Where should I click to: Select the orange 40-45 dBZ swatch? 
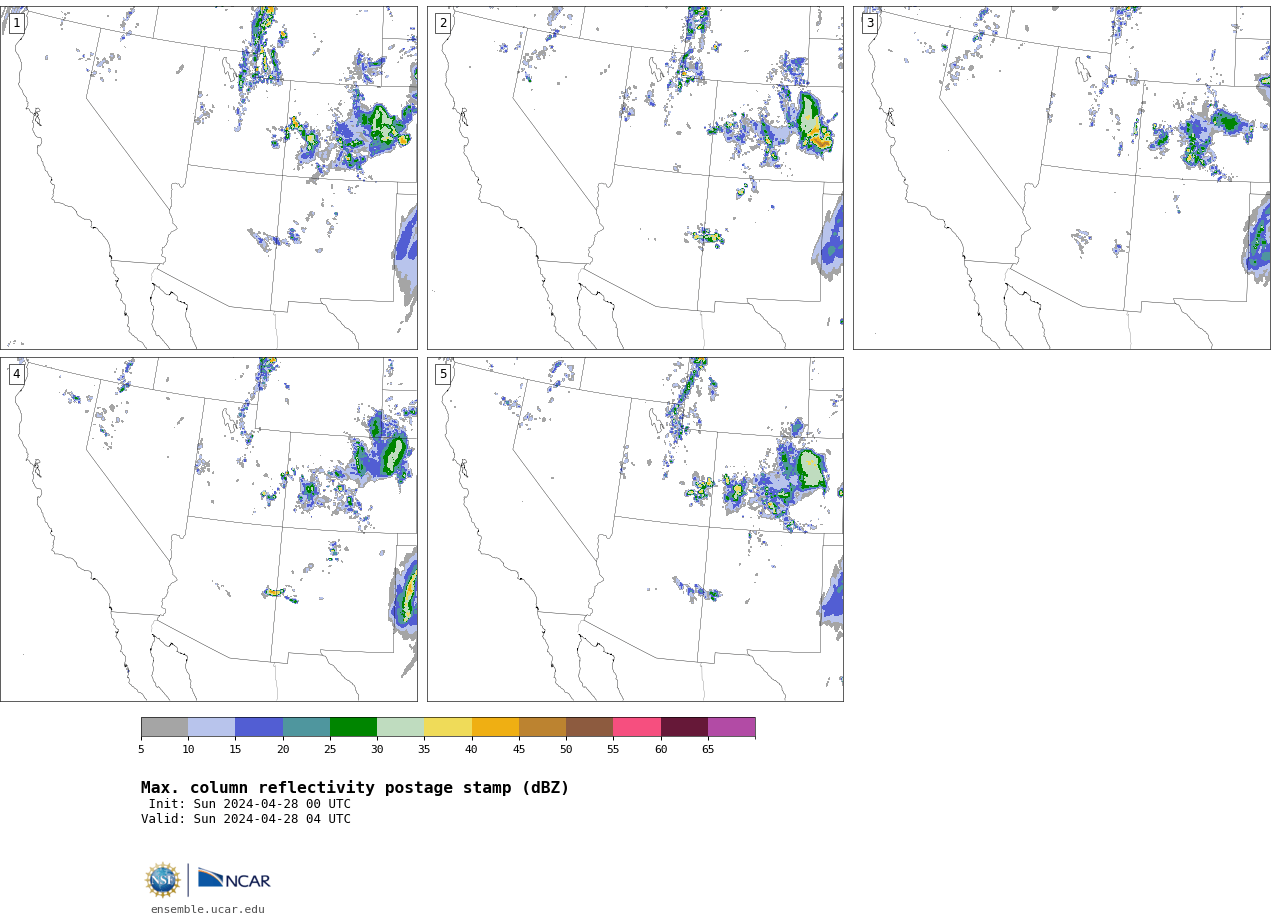pos(495,727)
